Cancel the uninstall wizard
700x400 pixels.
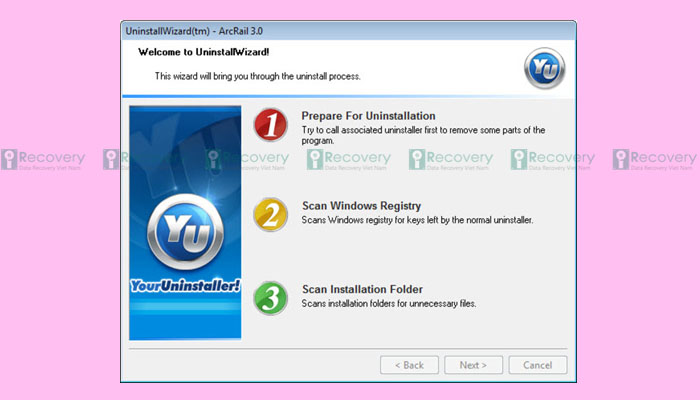pos(538,365)
